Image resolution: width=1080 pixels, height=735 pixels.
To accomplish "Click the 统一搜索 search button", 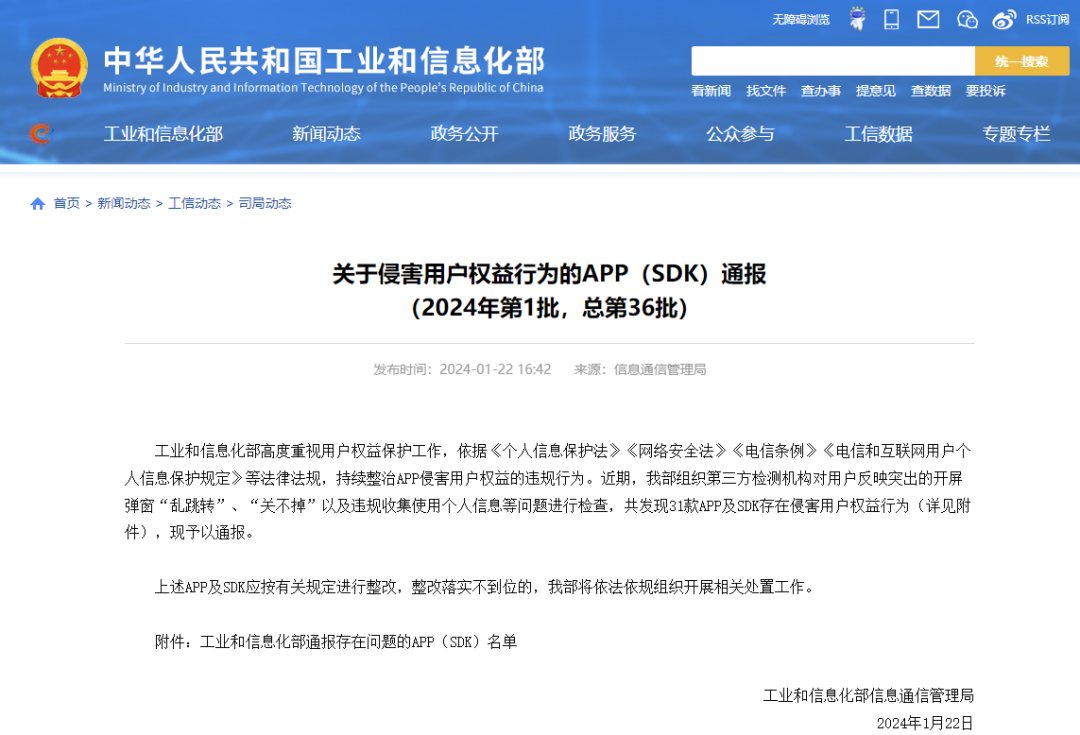I will pyautogui.click(x=1021, y=61).
